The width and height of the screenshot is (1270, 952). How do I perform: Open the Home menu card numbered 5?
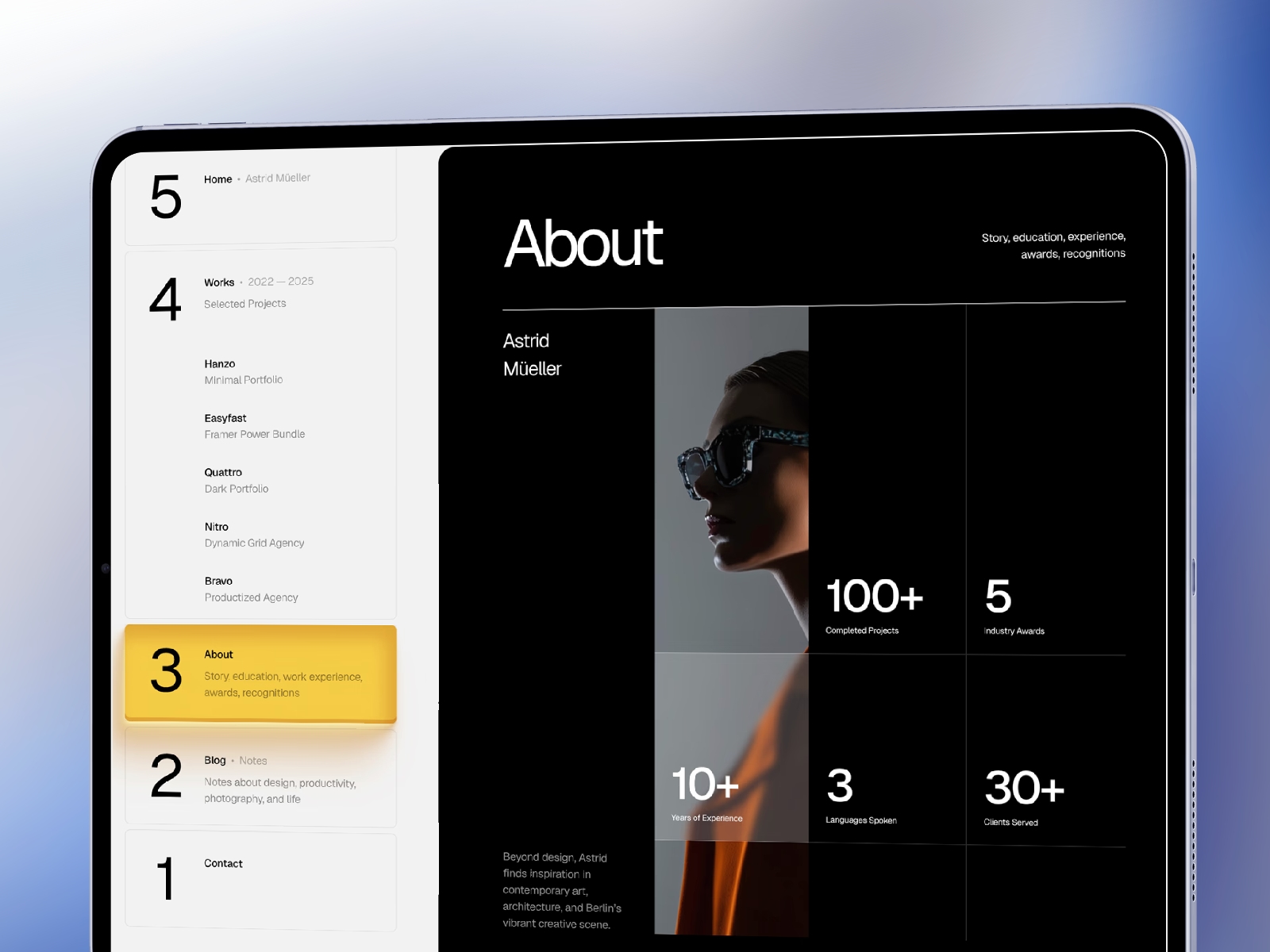(x=260, y=196)
